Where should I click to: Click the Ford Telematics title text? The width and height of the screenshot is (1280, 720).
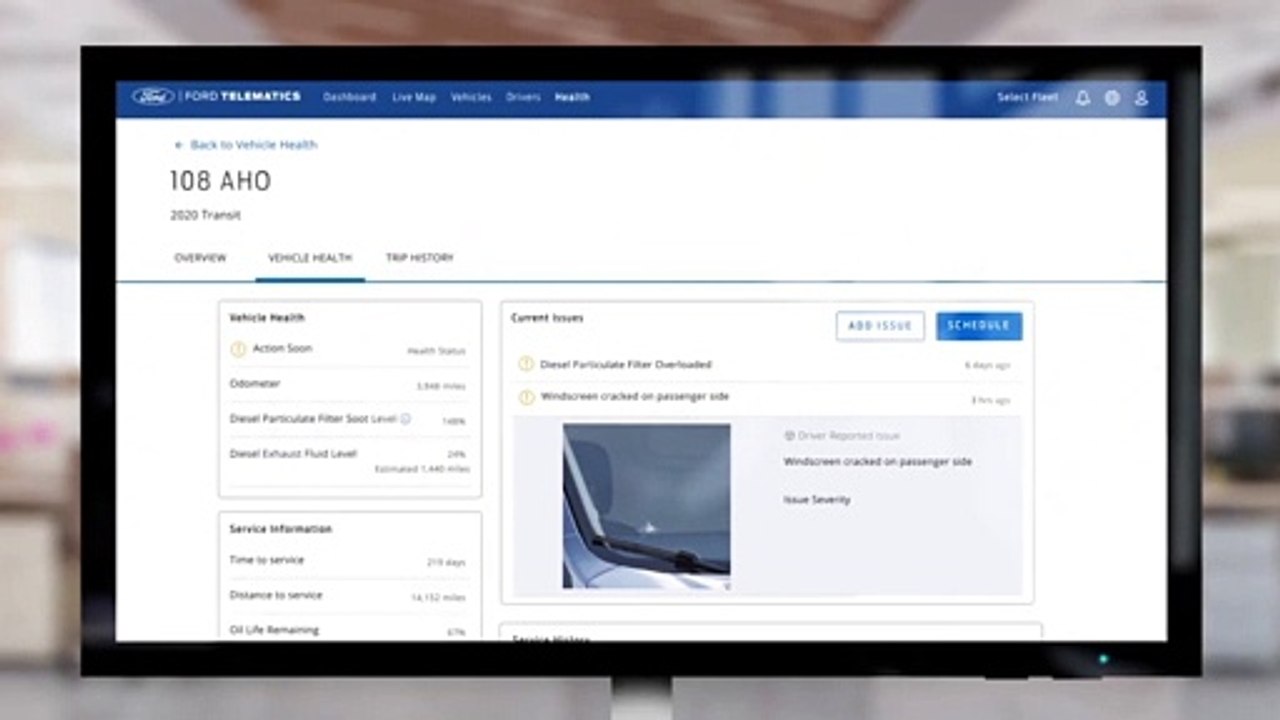(243, 97)
